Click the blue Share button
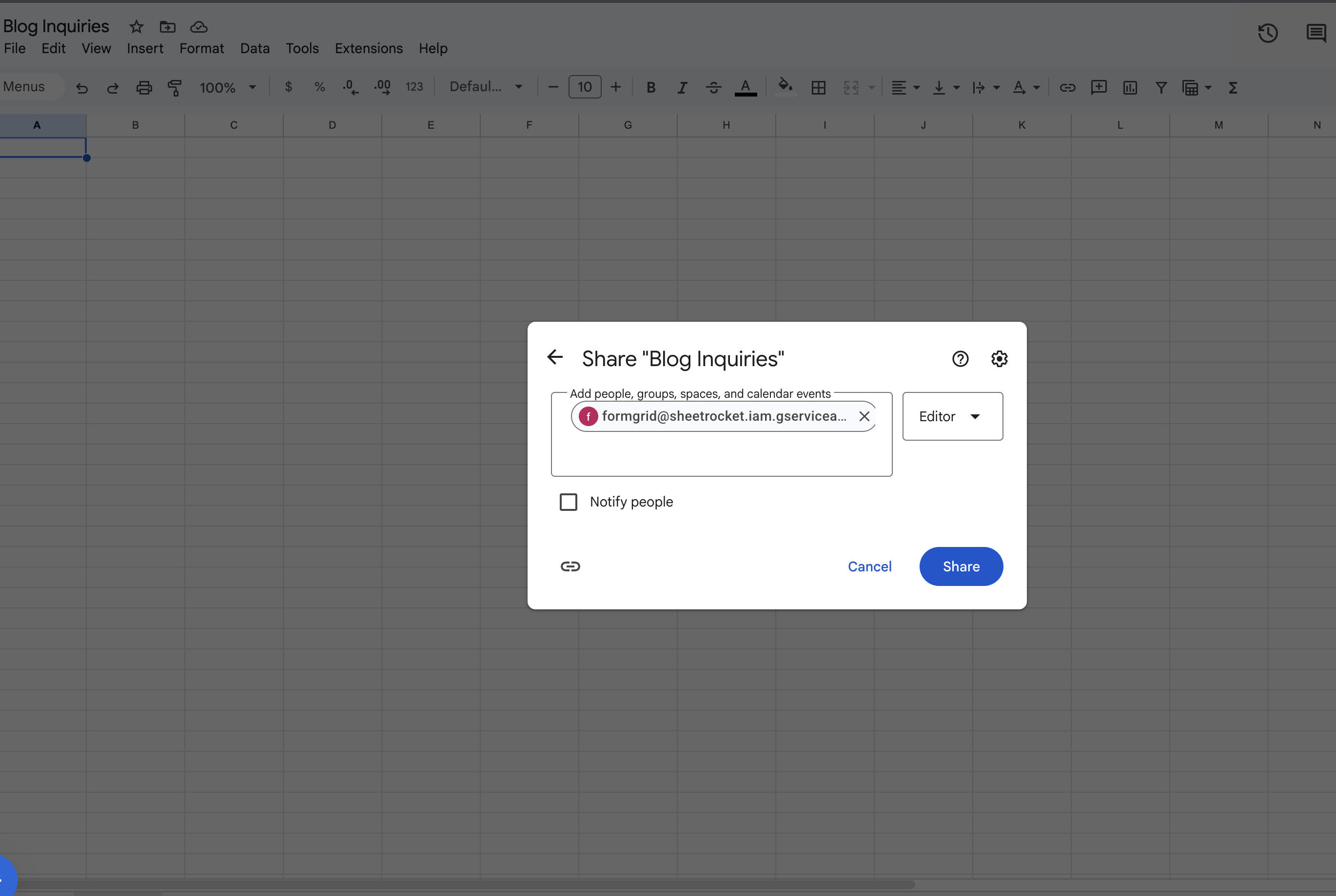This screenshot has height=896, width=1336. click(x=961, y=566)
